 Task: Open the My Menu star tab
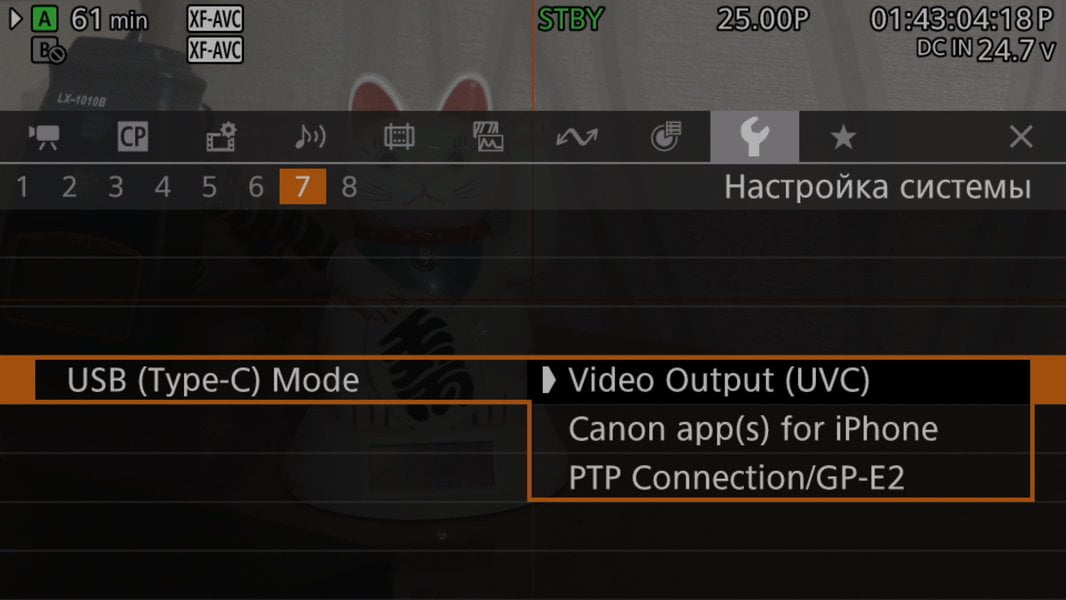[843, 137]
